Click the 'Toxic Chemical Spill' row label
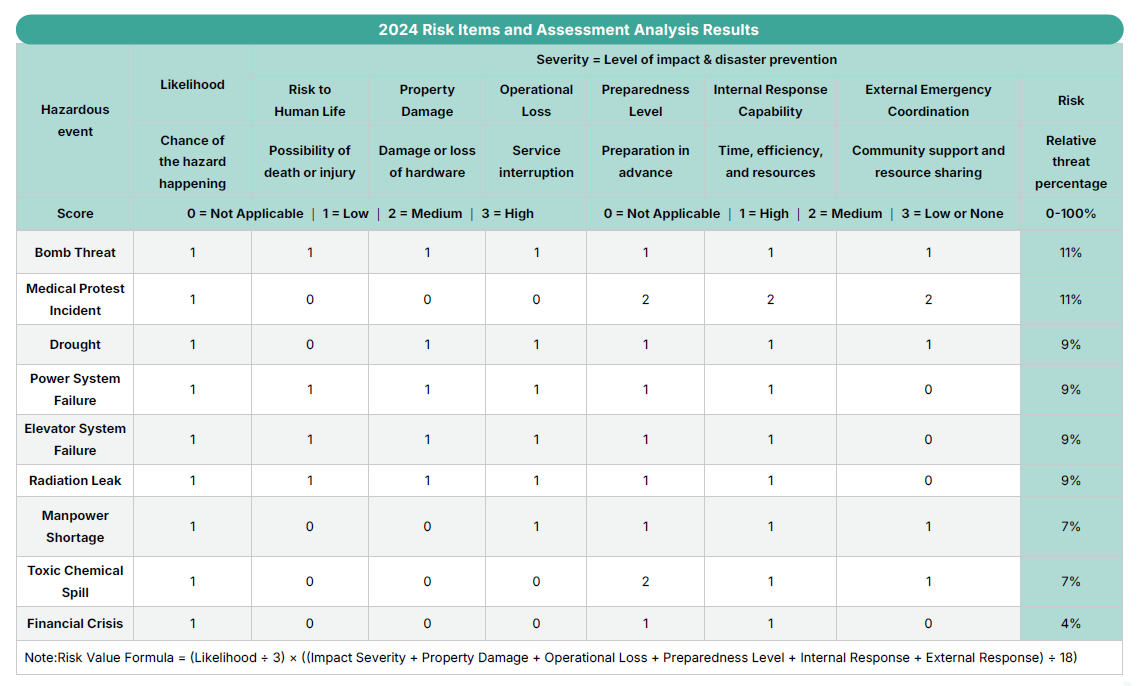Viewport: 1137px width, 686px height. [75, 581]
